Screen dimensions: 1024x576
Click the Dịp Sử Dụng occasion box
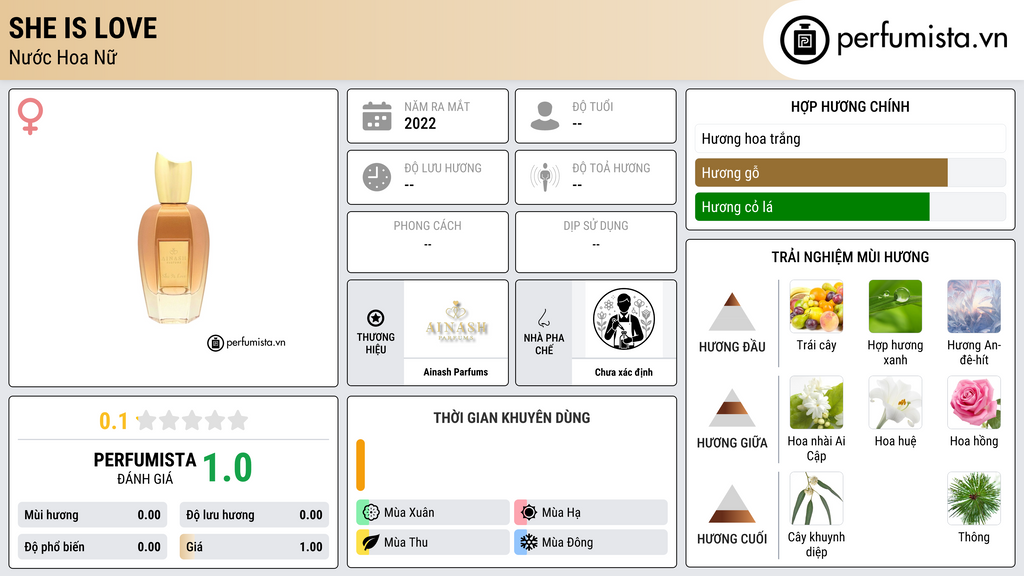596,242
